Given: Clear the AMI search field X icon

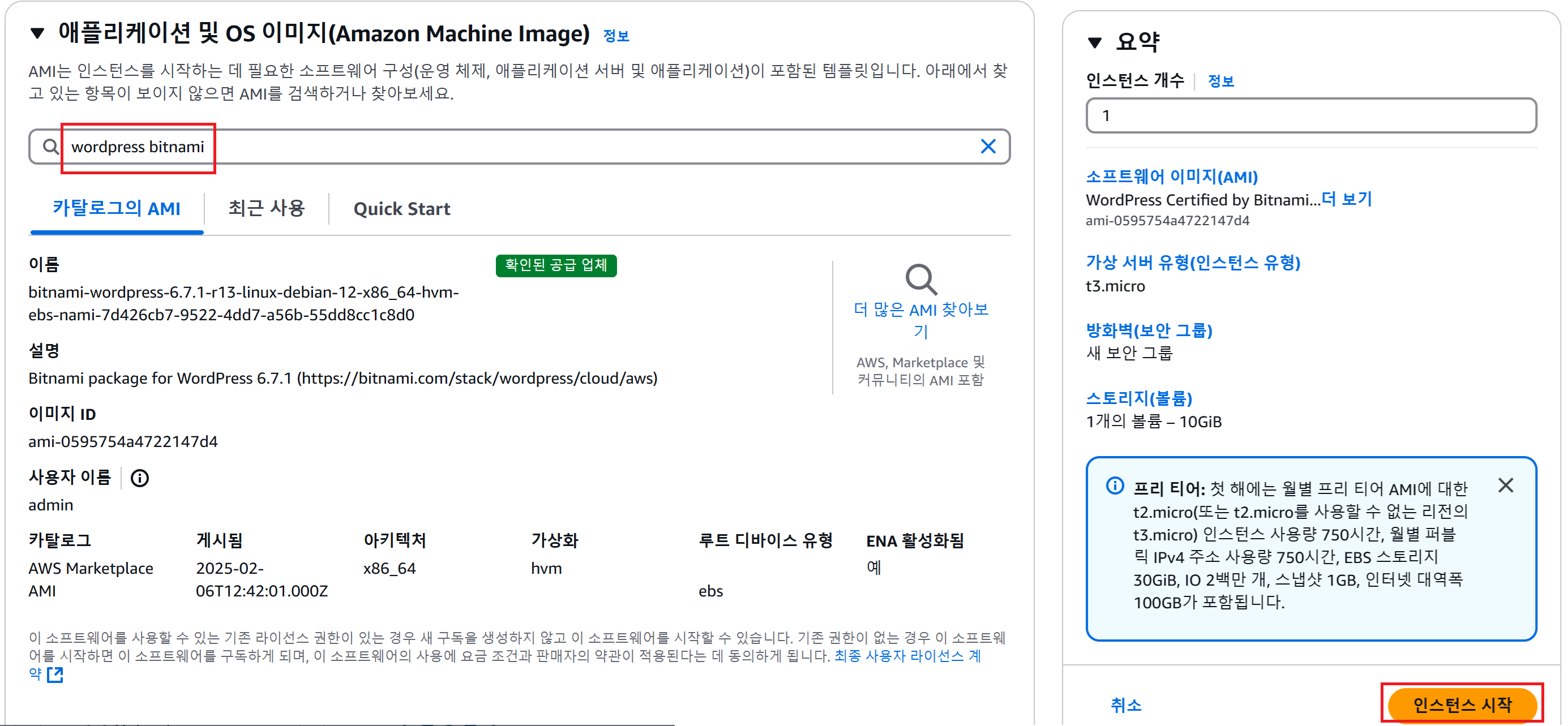Looking at the screenshot, I should (988, 146).
